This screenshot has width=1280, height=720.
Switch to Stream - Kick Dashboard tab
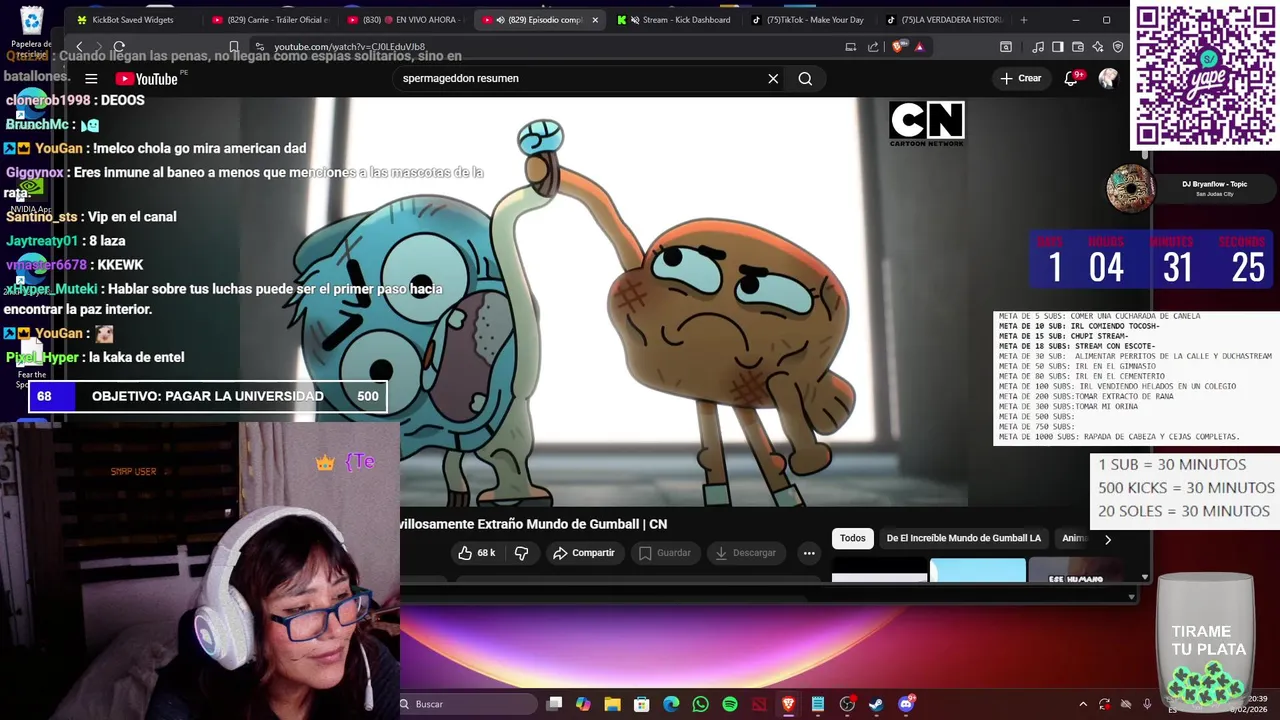point(674,20)
